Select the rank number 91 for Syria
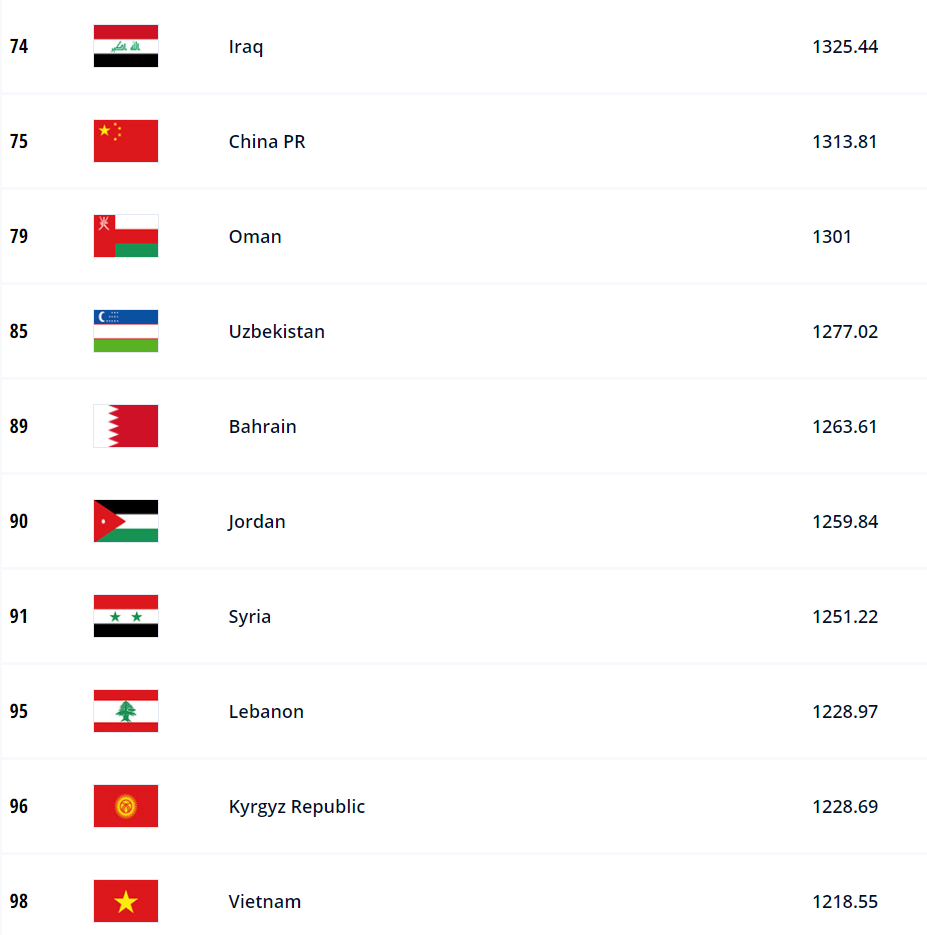 (x=18, y=616)
